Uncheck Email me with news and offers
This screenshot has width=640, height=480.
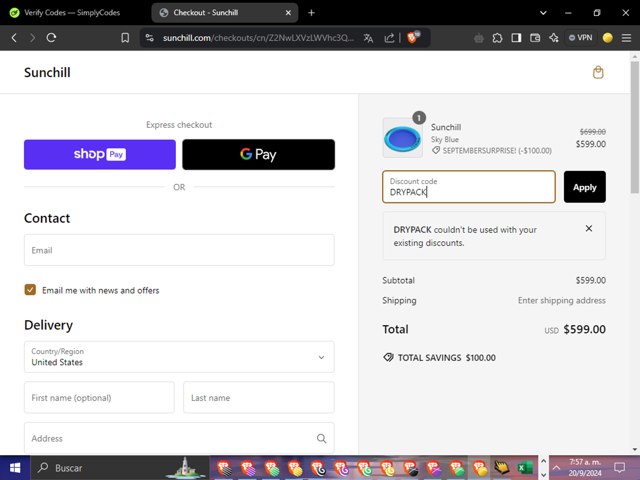tap(30, 290)
